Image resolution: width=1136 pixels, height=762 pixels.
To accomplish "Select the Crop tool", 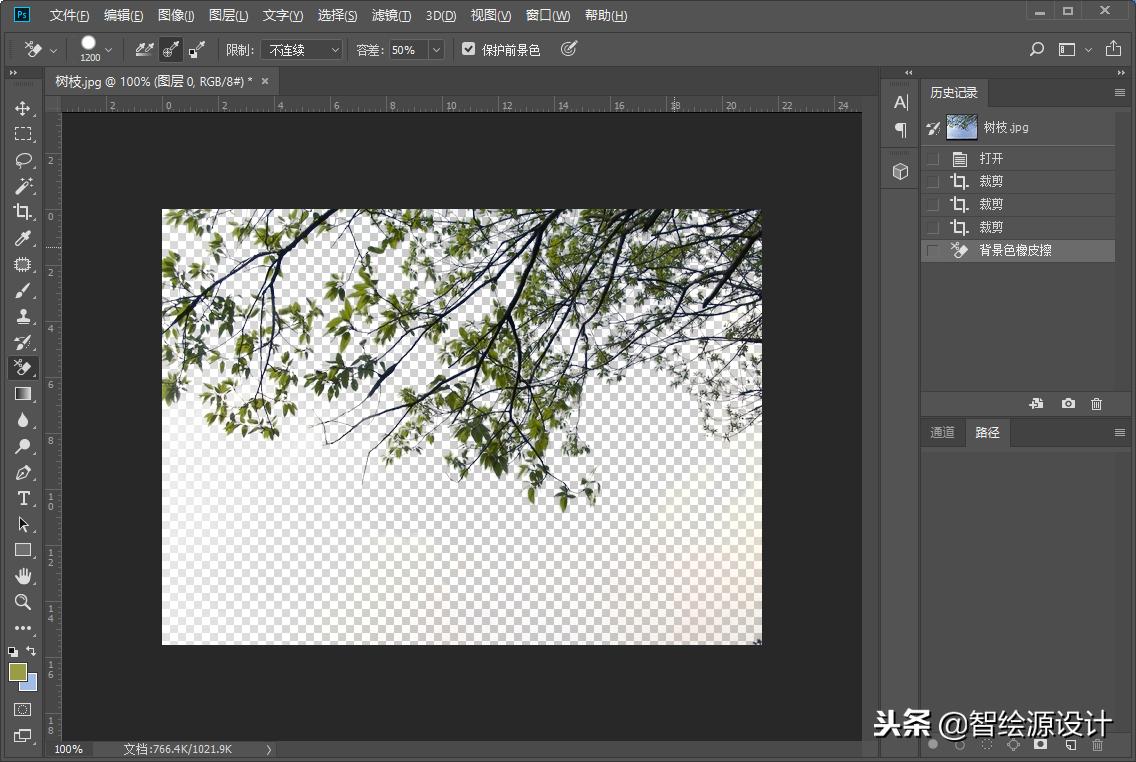I will 22,212.
